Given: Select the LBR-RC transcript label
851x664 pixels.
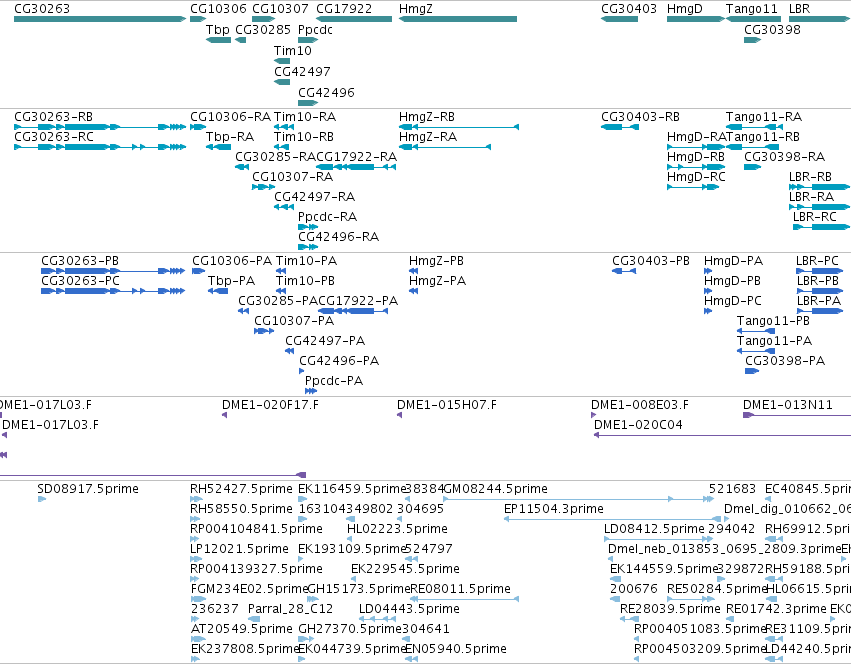Looking at the screenshot, I should pos(815,217).
